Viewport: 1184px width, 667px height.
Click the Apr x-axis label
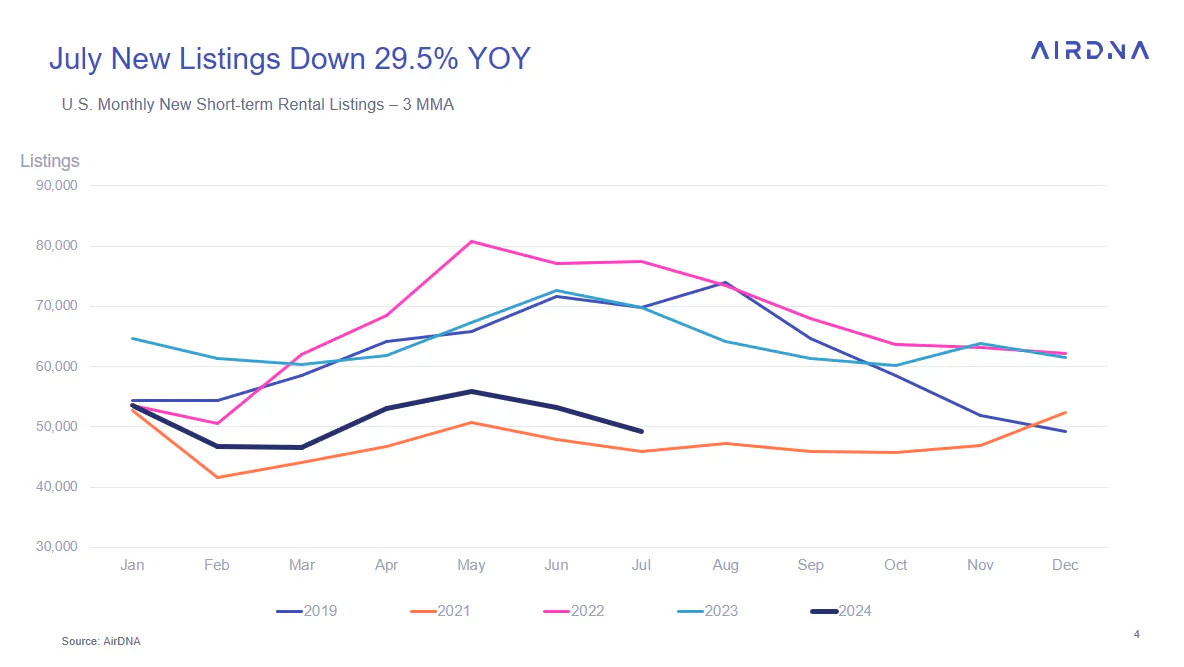coord(387,565)
